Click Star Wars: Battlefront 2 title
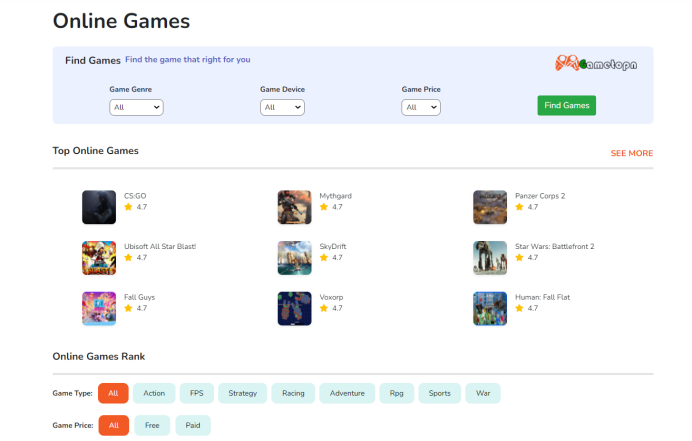Screen dimensions: 692x441 click(x=555, y=247)
